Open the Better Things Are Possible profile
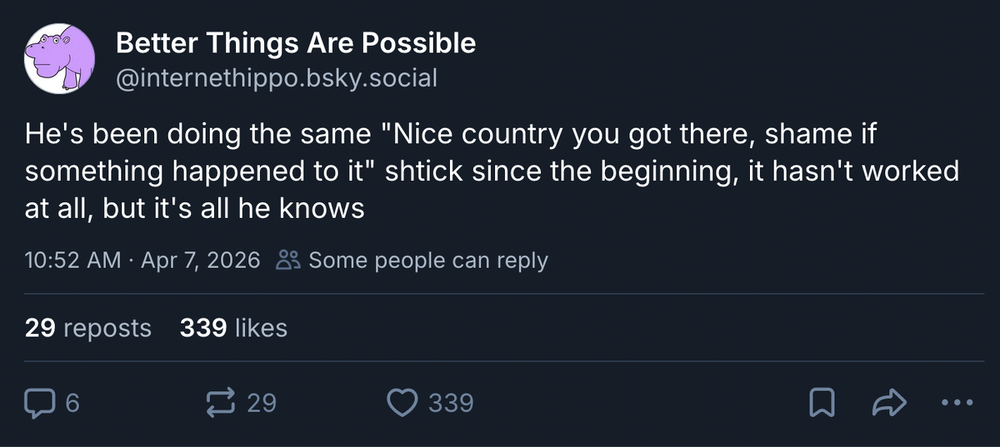 click(295, 43)
